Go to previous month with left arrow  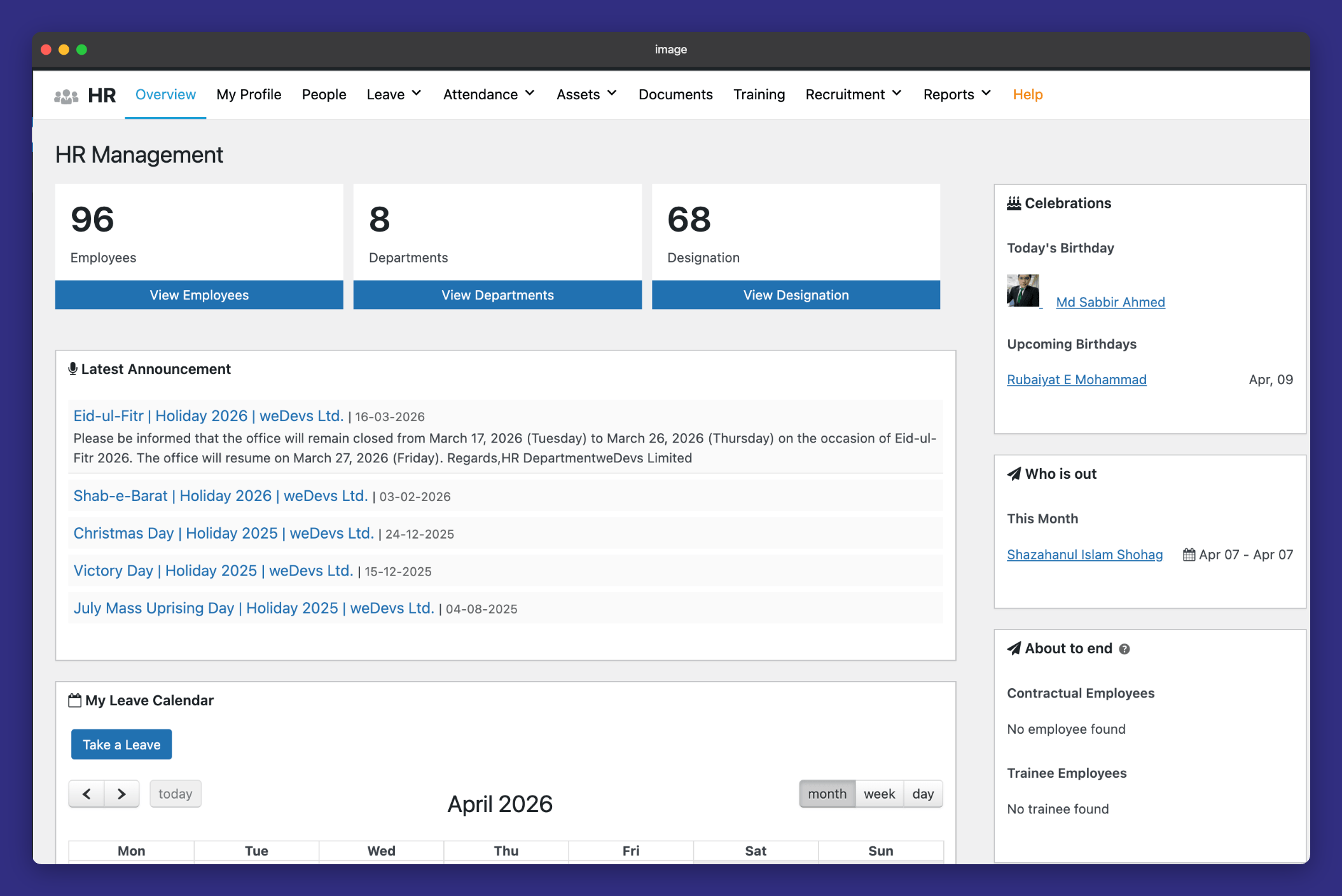(86, 794)
